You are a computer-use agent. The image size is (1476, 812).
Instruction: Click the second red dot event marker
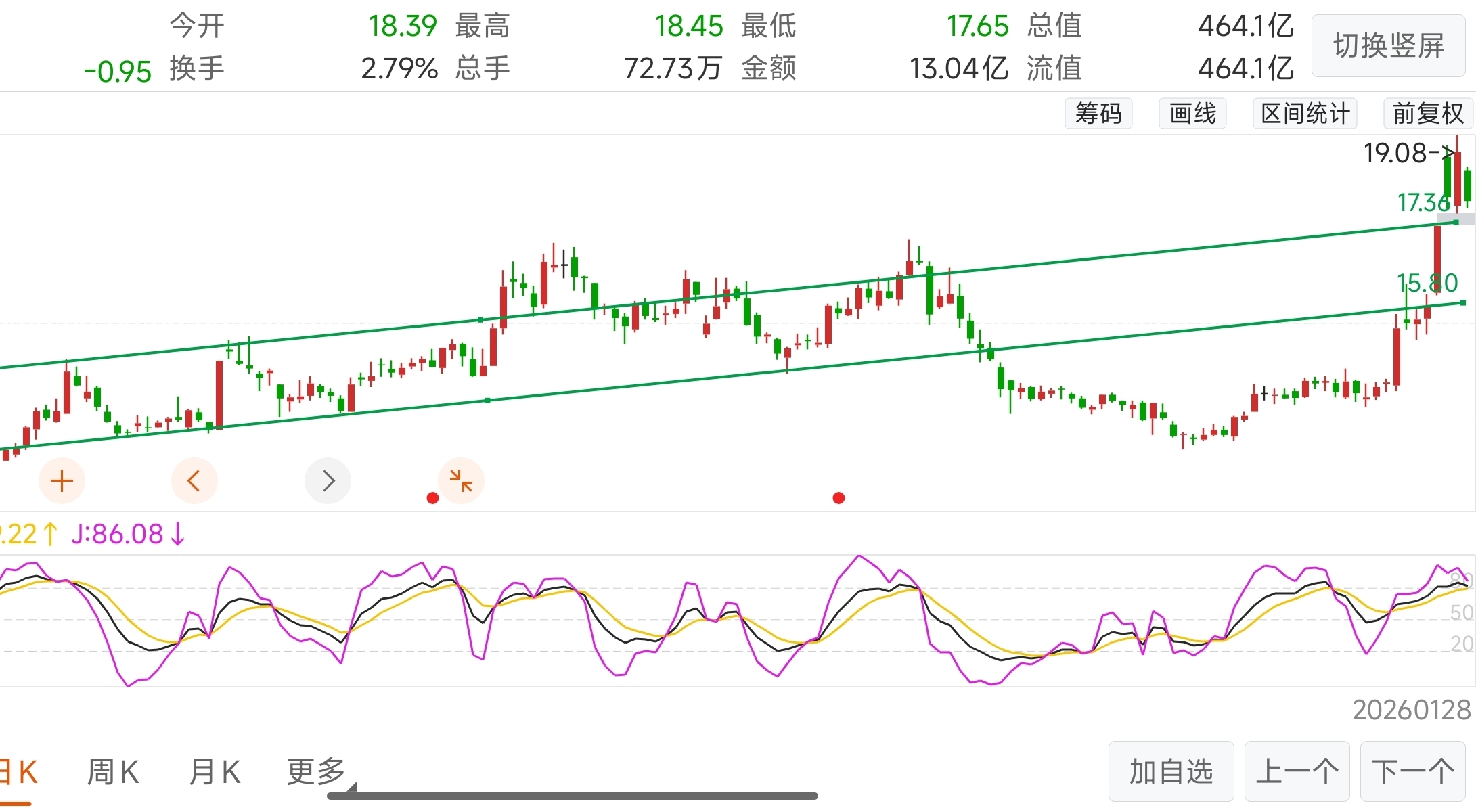coord(838,499)
